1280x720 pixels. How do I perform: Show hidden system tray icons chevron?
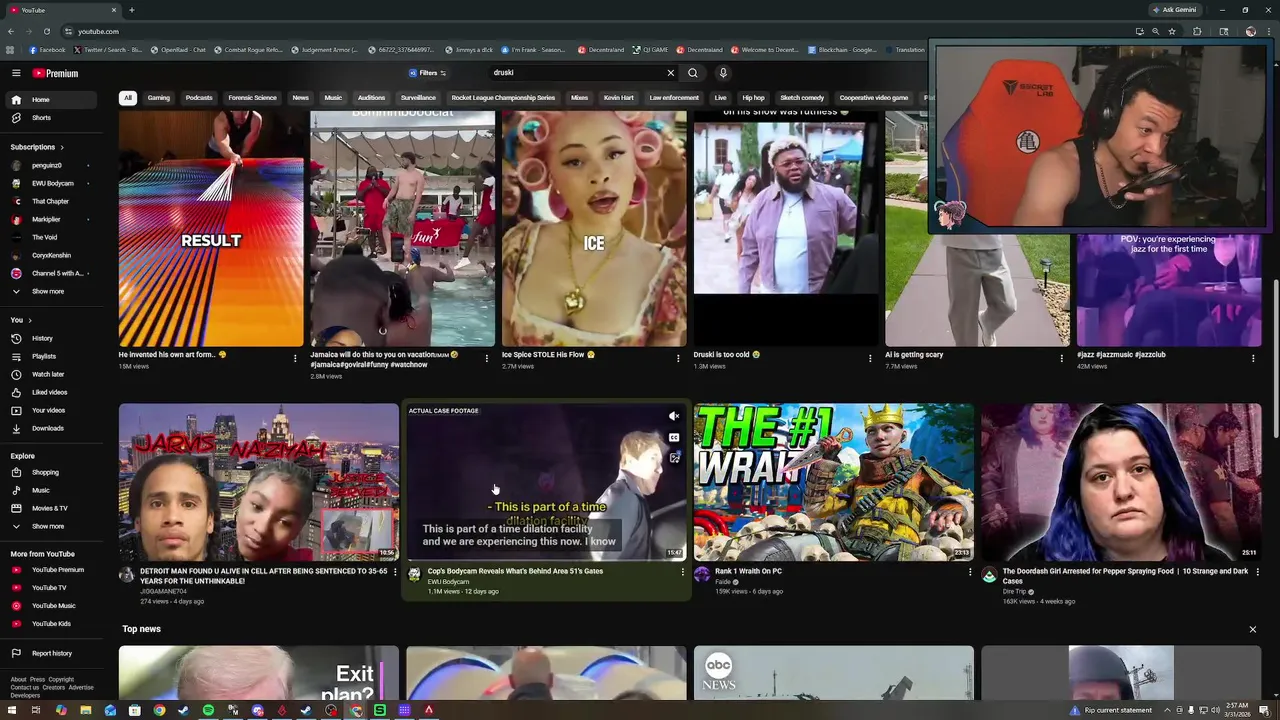1167,710
